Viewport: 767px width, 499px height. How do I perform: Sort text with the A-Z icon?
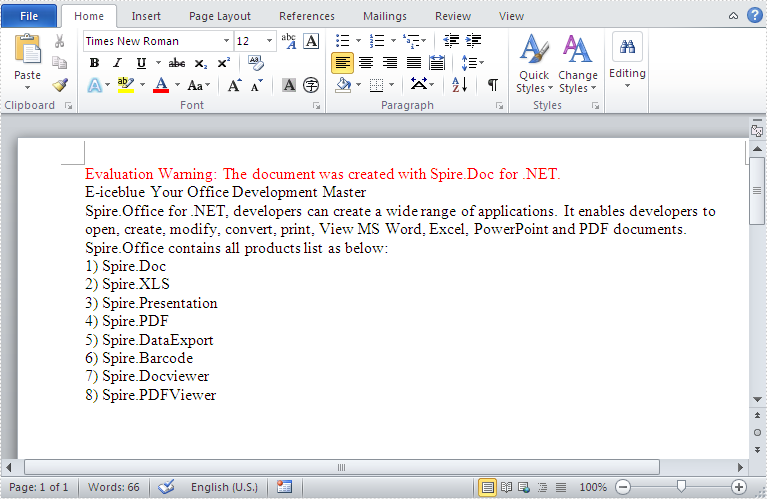459,85
